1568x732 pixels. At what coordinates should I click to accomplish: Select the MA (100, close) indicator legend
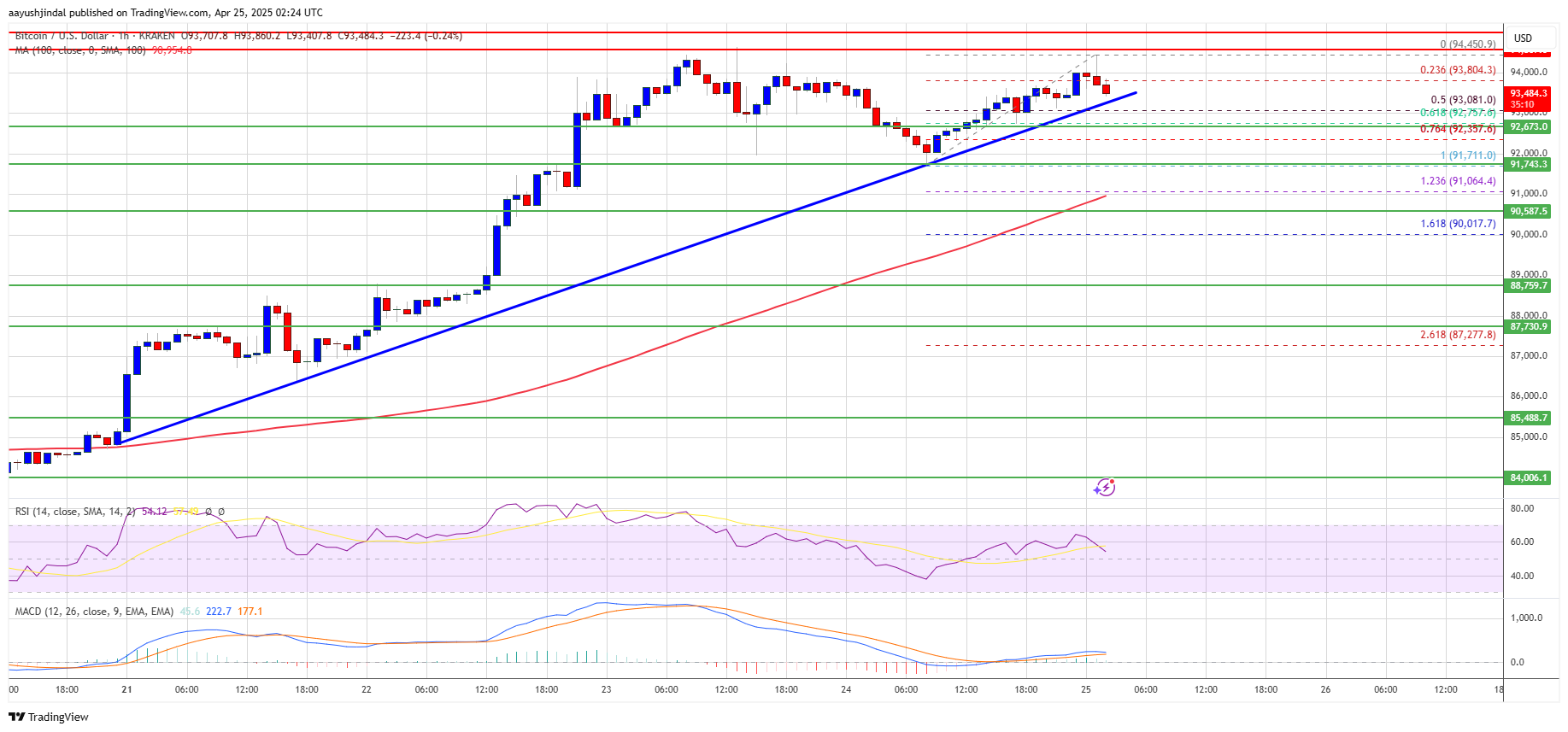tap(80, 50)
